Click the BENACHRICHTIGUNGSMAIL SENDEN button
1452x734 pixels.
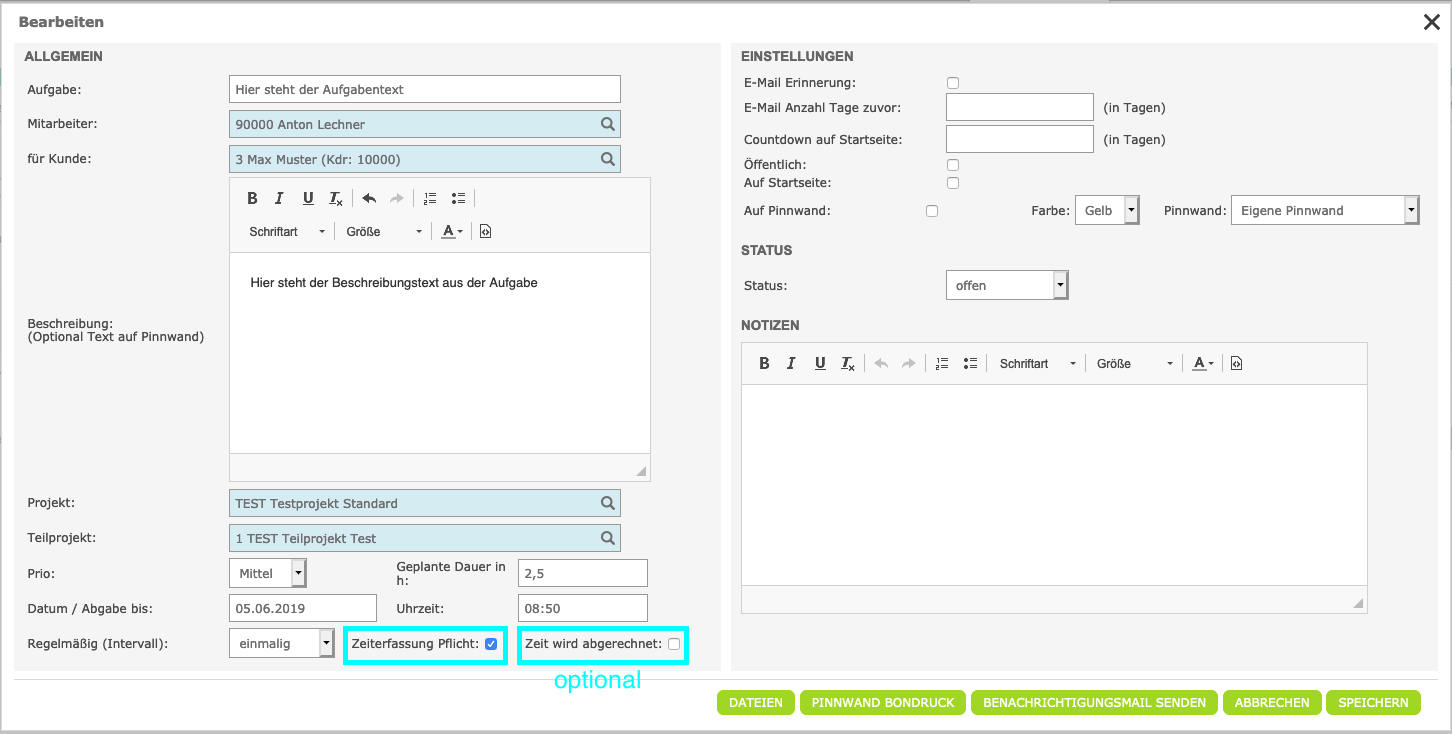[1094, 703]
